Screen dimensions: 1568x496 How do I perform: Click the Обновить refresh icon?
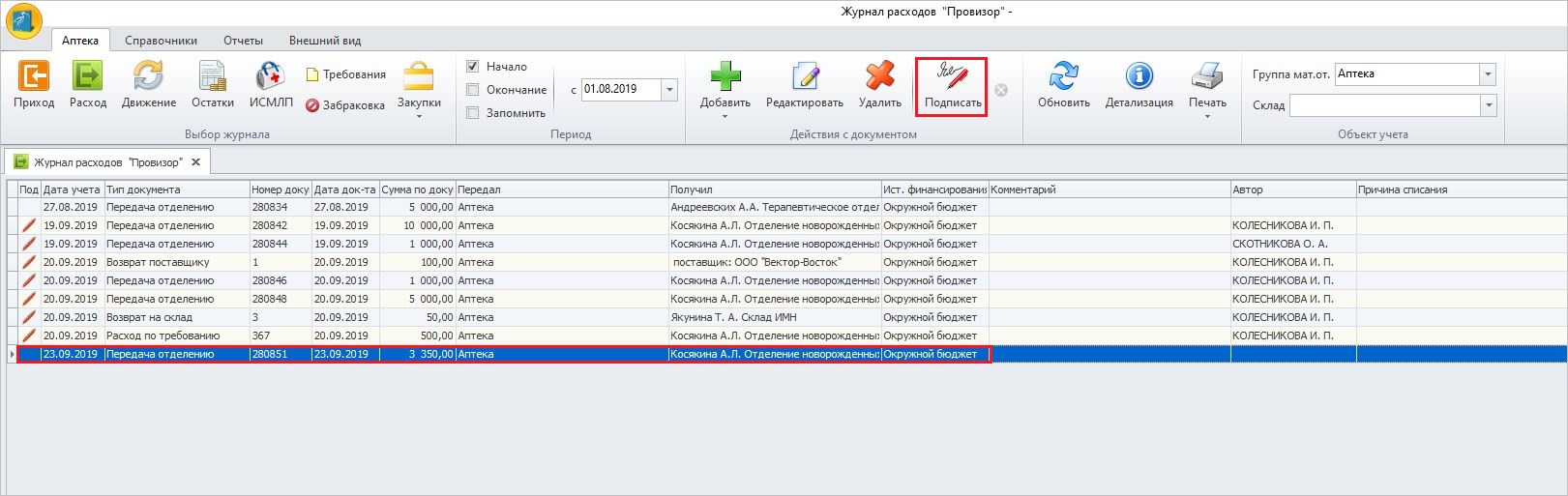(1063, 77)
